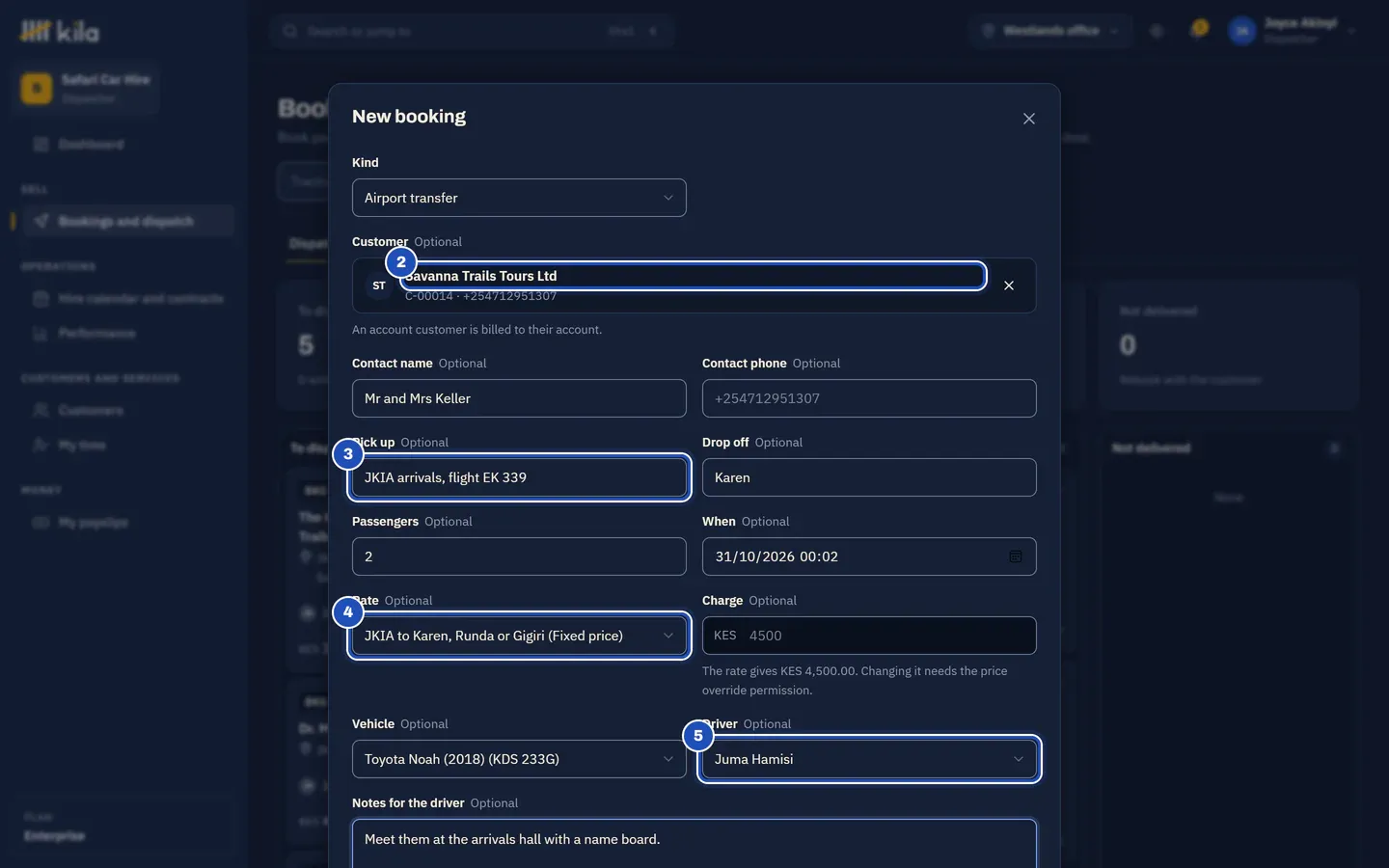Open the Kind dropdown showing Airport transfer
The height and width of the screenshot is (868, 1389).
[519, 198]
